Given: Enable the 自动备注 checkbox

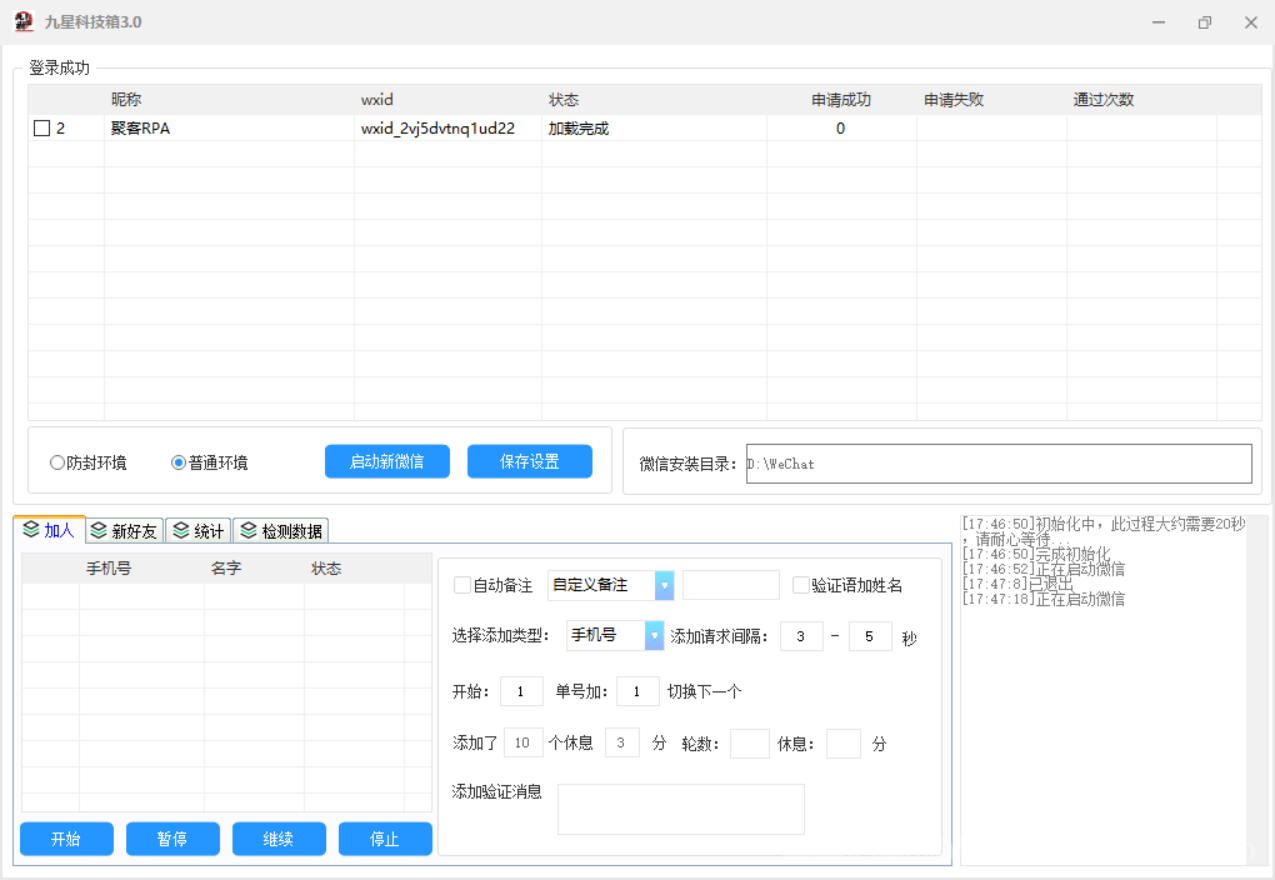Looking at the screenshot, I should (x=462, y=585).
